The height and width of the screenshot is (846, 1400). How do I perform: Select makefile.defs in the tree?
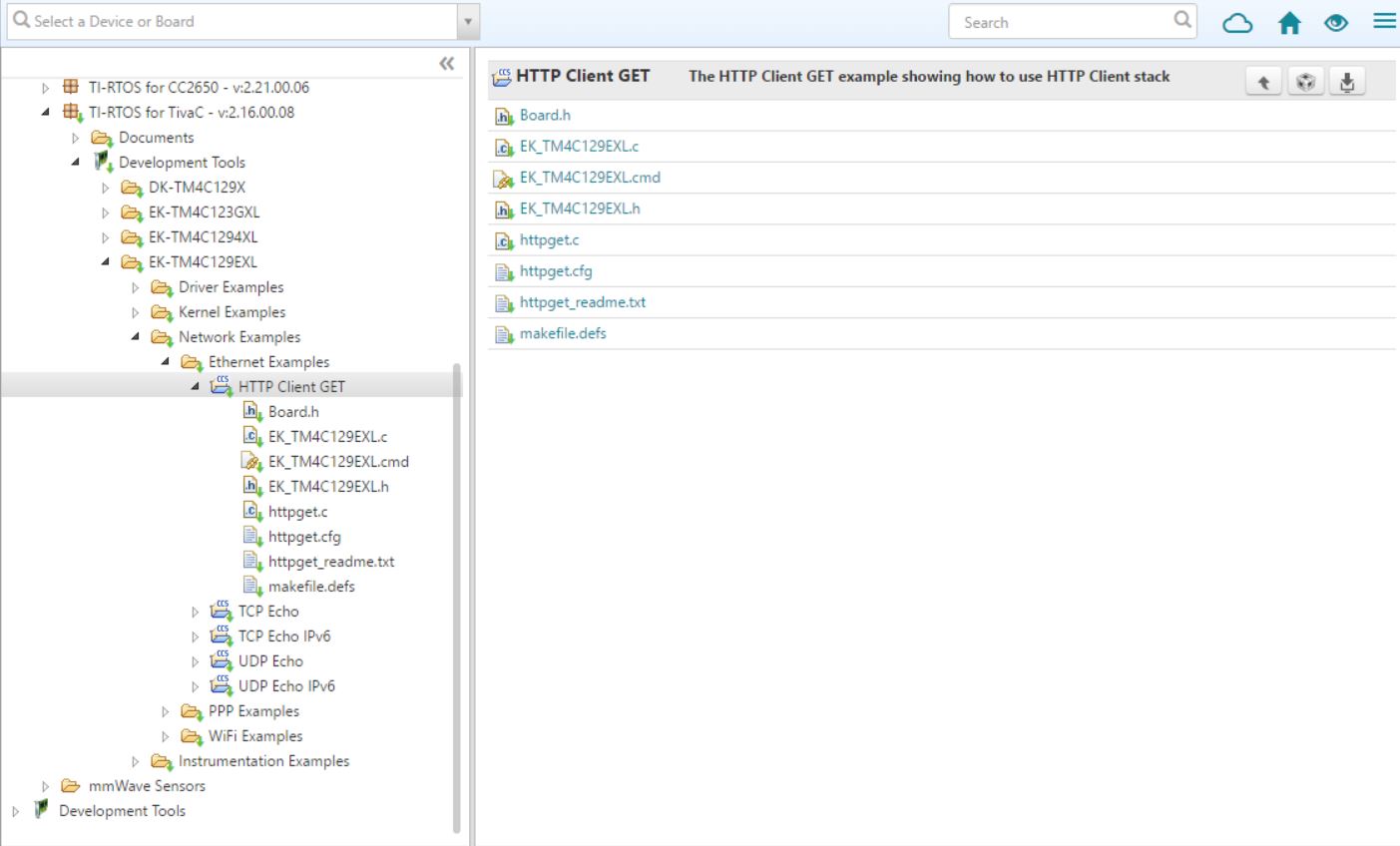tap(311, 587)
